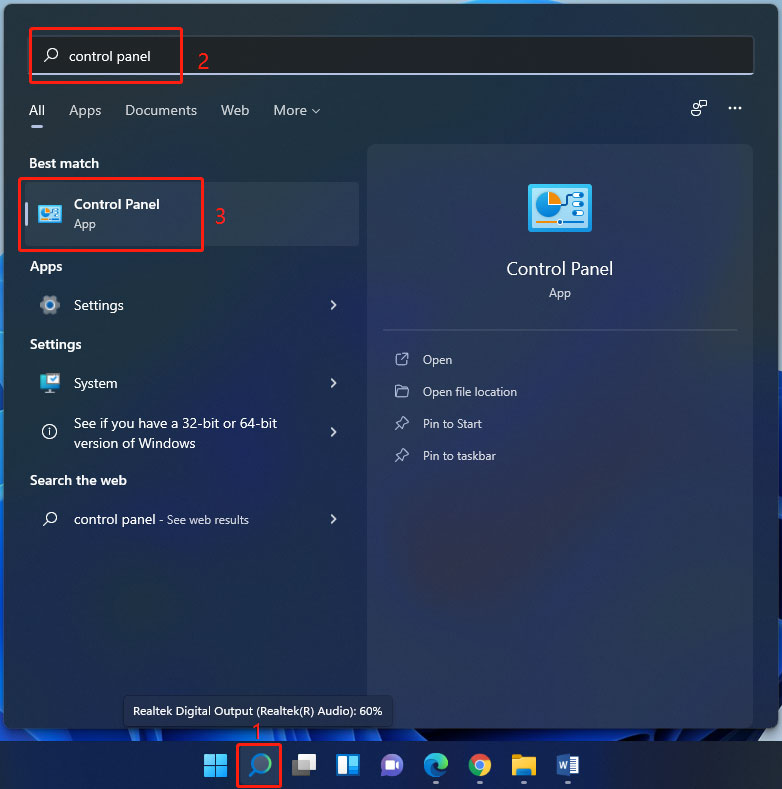
Task: Open File Explorer from taskbar
Action: click(524, 765)
